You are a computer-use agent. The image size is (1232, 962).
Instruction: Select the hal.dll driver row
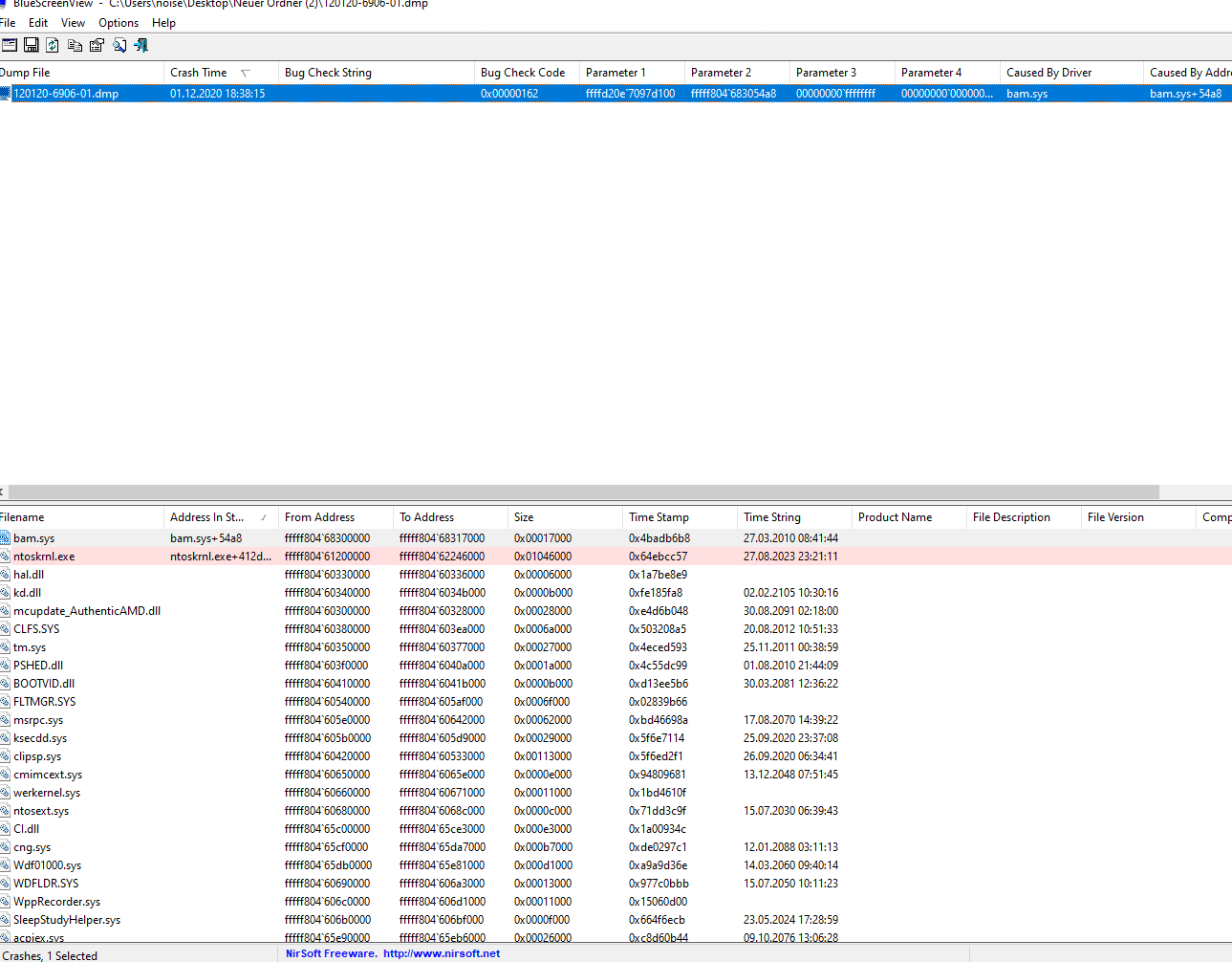pos(616,575)
